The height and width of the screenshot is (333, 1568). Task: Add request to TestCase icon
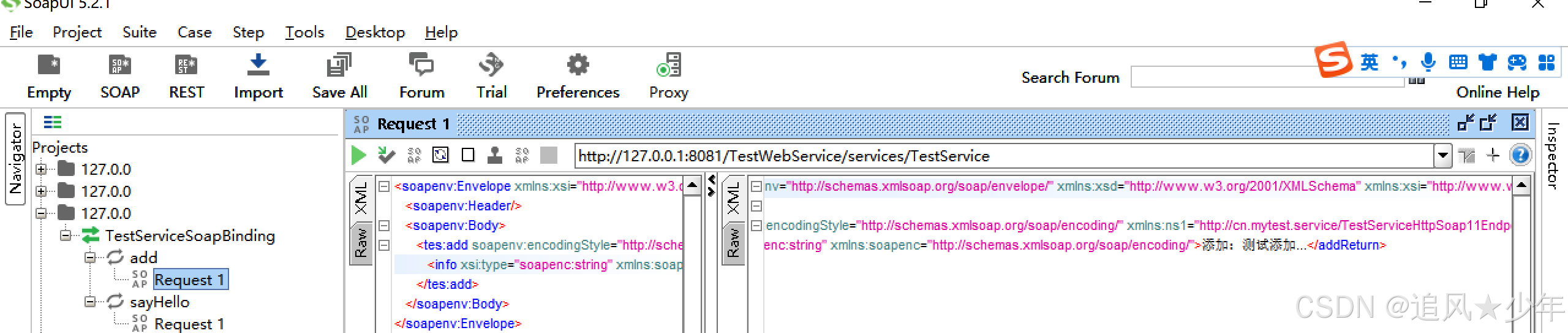coord(386,155)
